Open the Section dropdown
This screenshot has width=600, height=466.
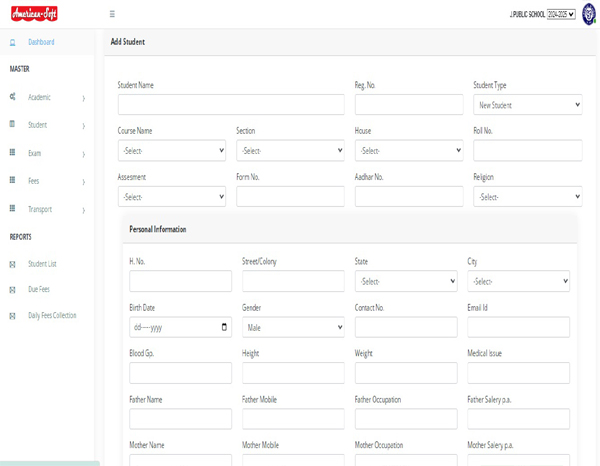point(290,150)
